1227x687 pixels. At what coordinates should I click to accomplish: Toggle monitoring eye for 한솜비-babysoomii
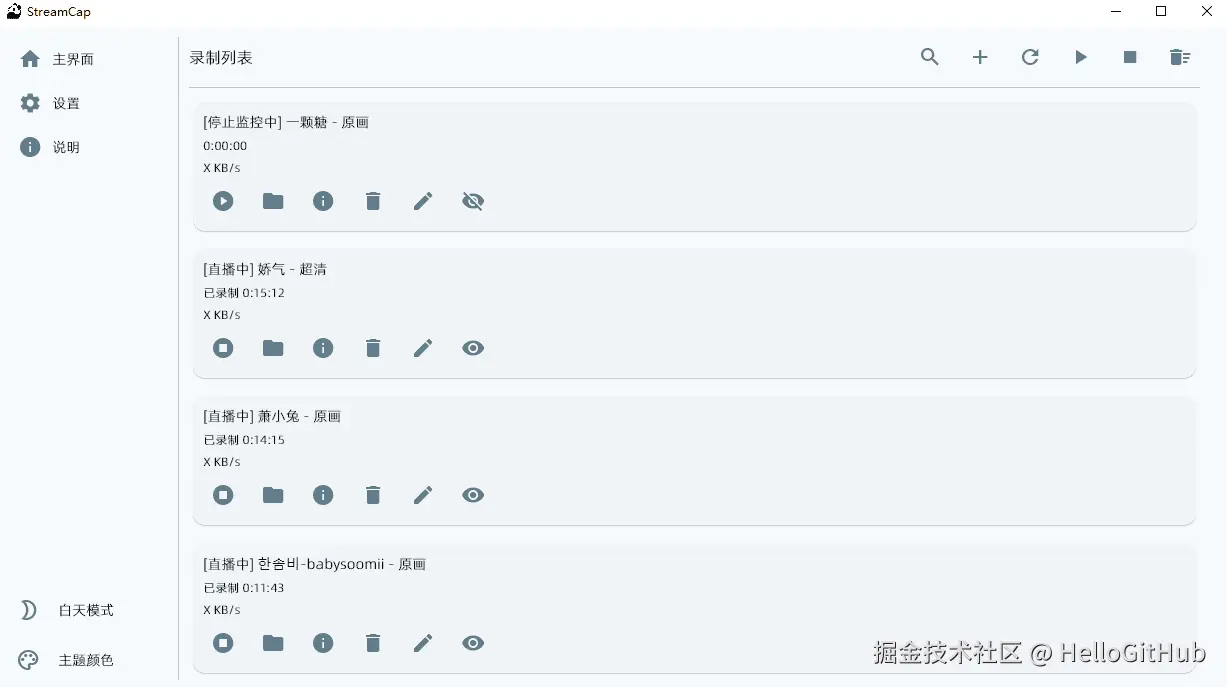pos(473,643)
